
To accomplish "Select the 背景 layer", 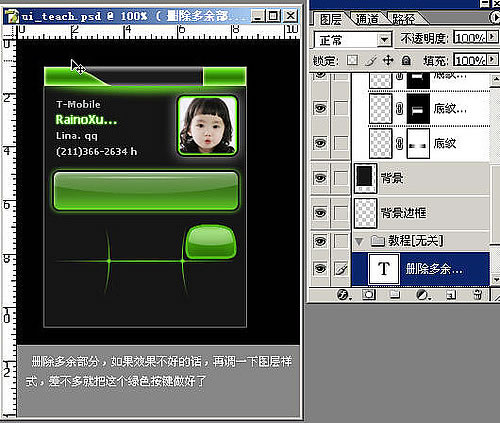I will coord(421,178).
